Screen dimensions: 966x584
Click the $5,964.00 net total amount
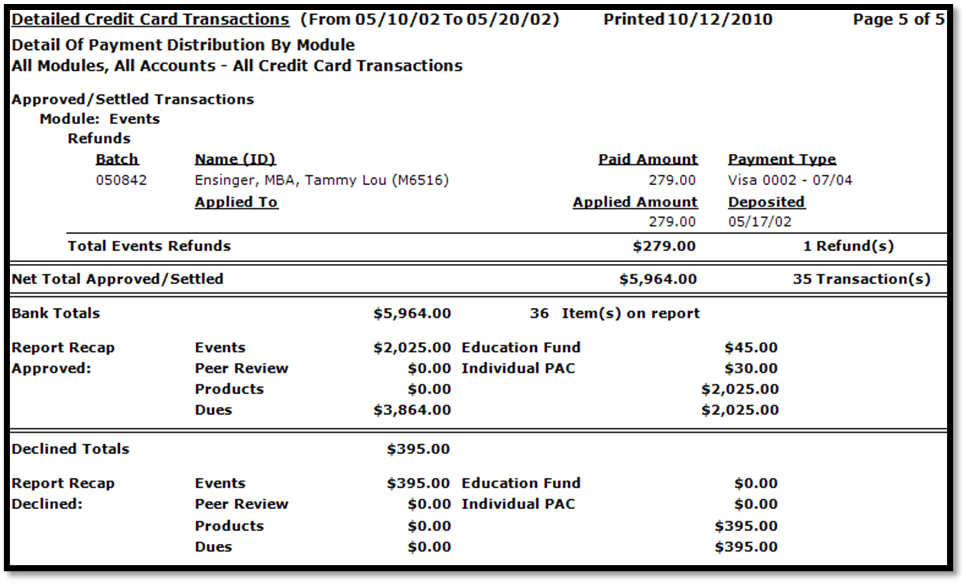pos(658,279)
